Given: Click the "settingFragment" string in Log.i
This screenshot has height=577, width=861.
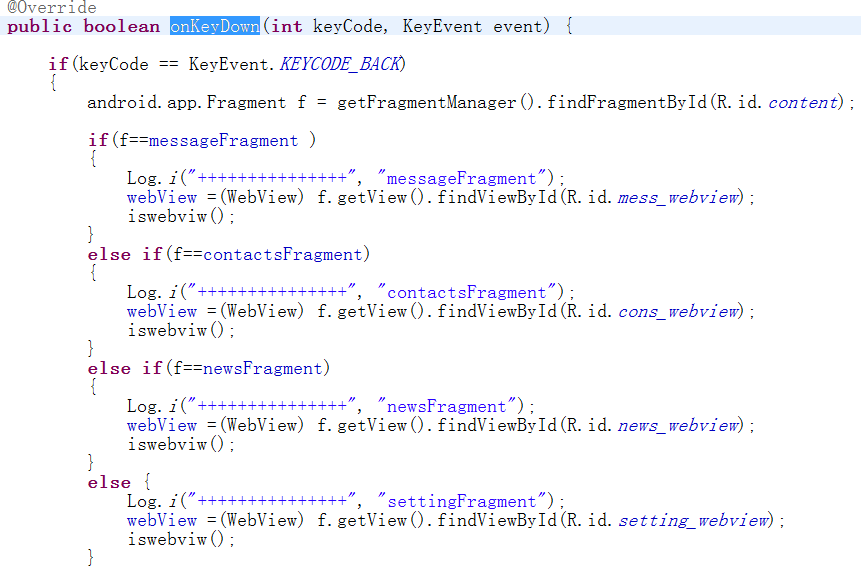Looking at the screenshot, I should [461, 502].
